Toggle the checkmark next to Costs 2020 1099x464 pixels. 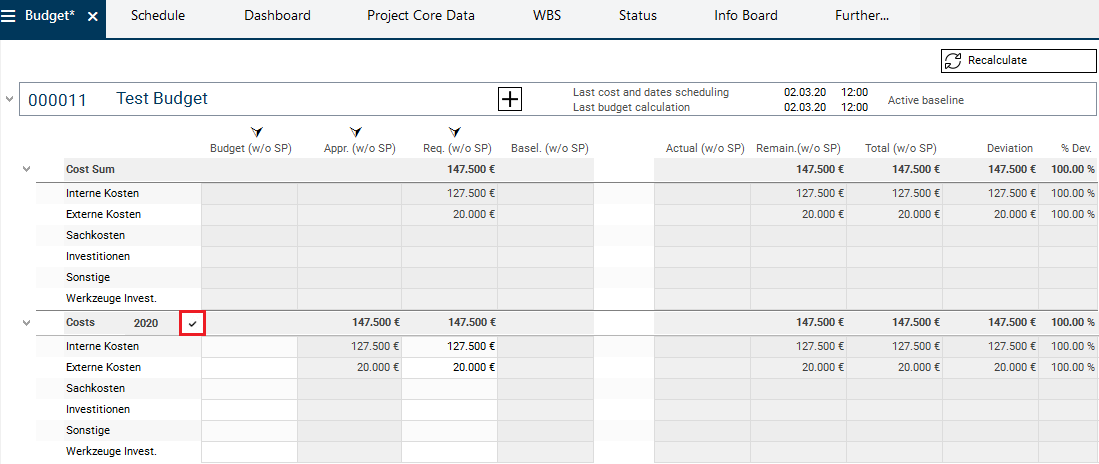coord(193,323)
